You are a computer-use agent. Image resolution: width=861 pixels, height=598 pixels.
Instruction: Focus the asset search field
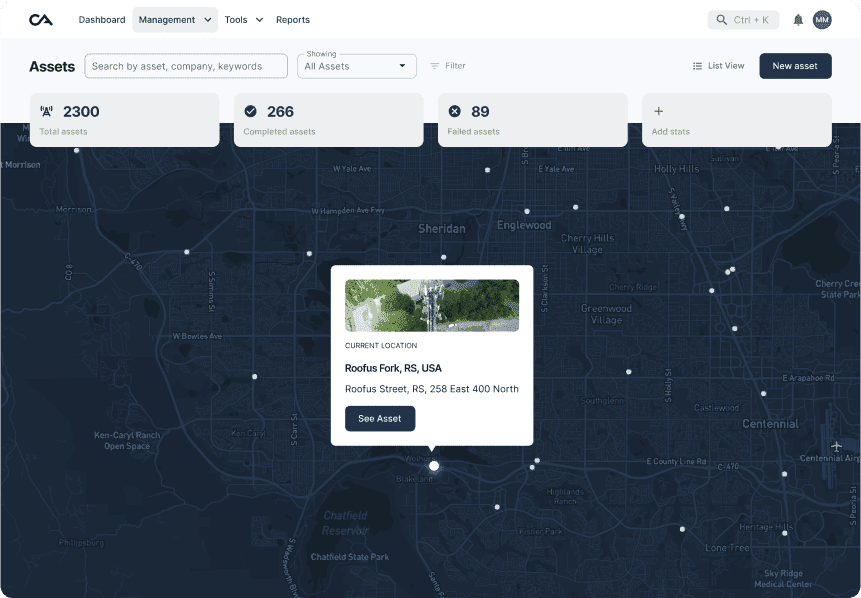pos(186,66)
